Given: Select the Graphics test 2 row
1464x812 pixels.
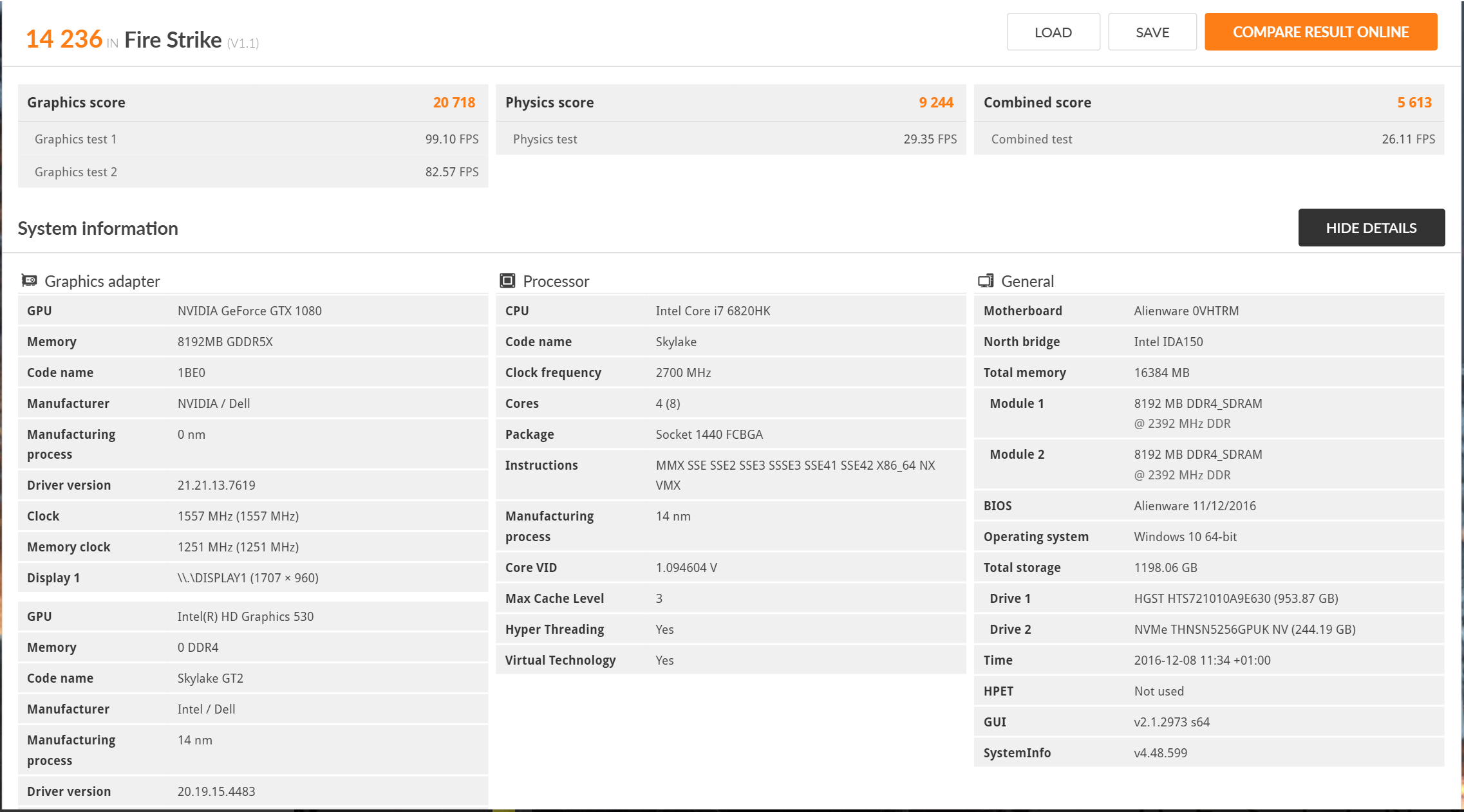Looking at the screenshot, I should click(252, 172).
